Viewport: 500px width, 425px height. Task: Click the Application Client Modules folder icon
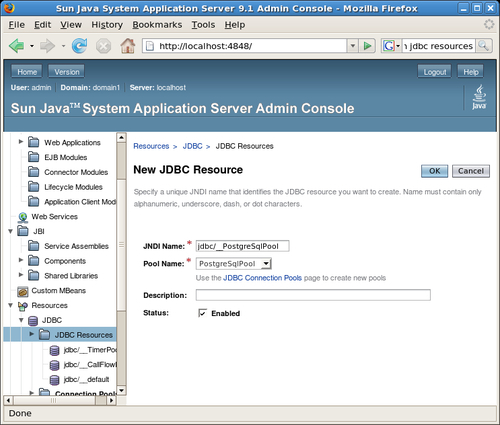coord(33,202)
